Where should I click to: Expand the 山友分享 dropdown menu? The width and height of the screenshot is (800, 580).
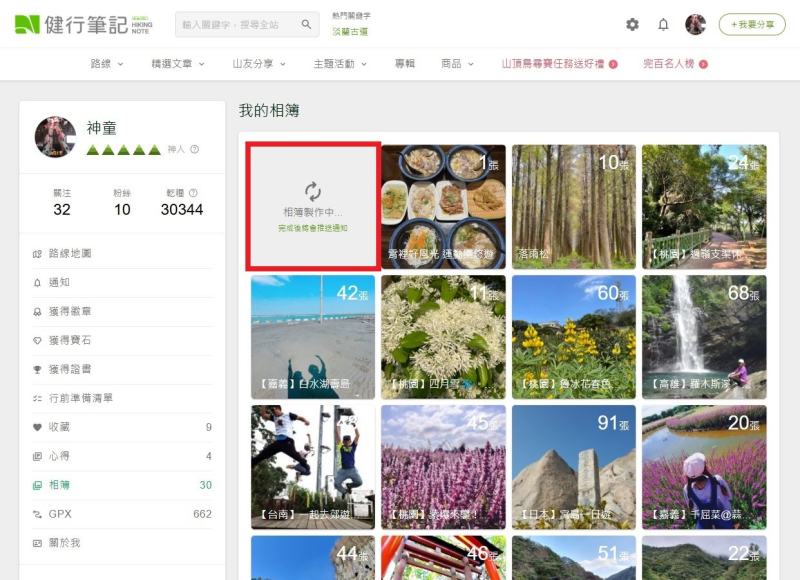tap(259, 64)
